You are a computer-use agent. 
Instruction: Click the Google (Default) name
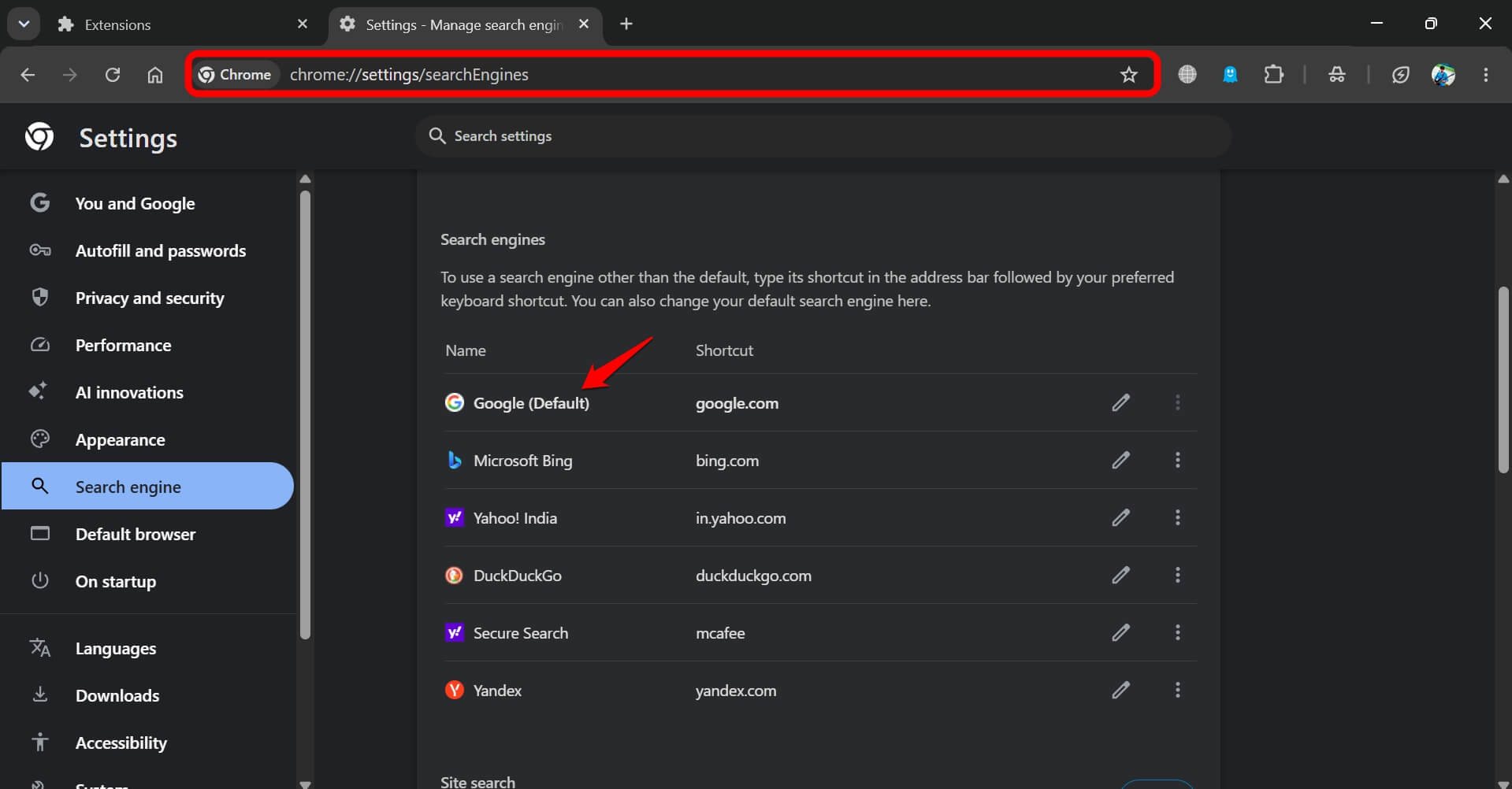coord(531,403)
